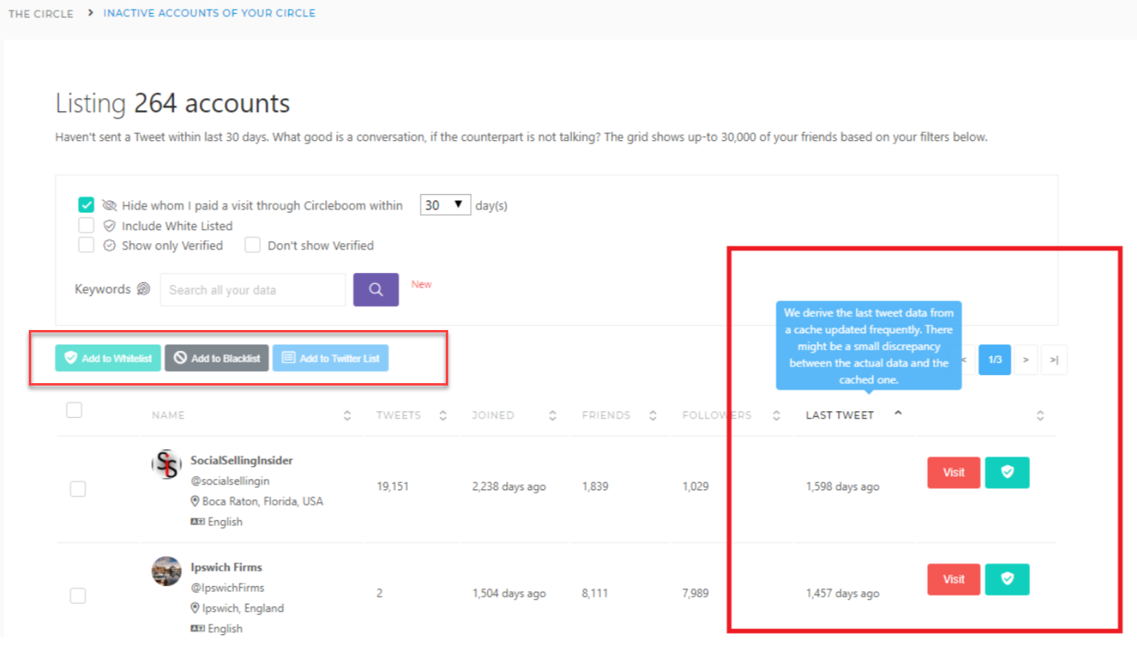
Task: Click the Add to Whitelist button
Action: pyautogui.click(x=107, y=358)
